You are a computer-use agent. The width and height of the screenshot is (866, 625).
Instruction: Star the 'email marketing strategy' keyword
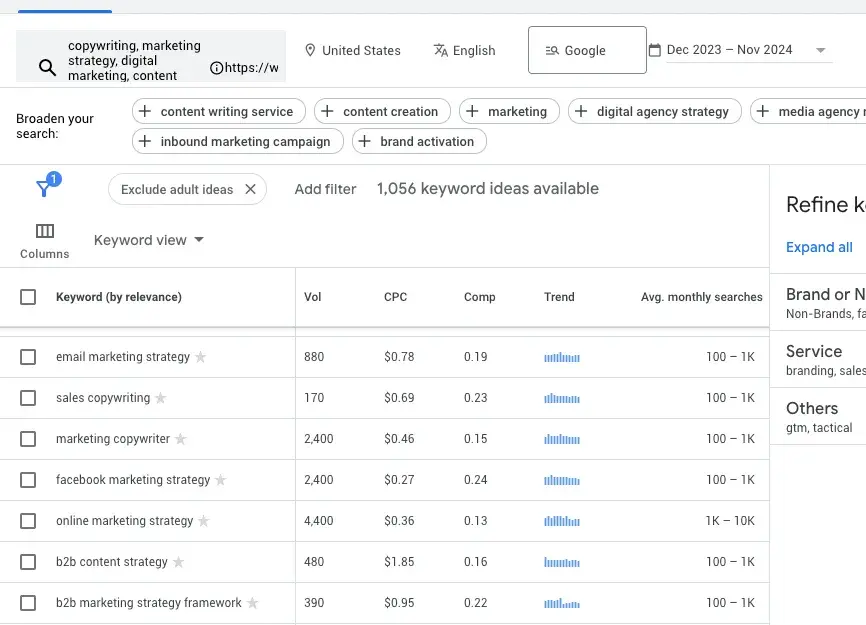[200, 357]
